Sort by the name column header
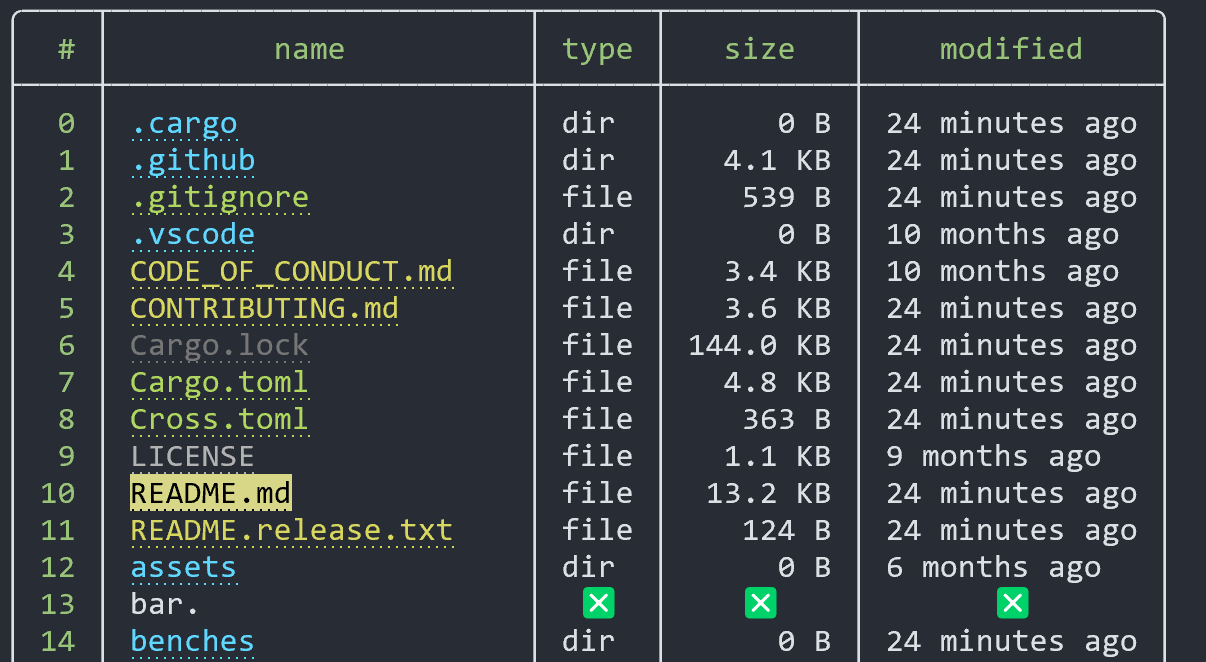 pyautogui.click(x=309, y=48)
